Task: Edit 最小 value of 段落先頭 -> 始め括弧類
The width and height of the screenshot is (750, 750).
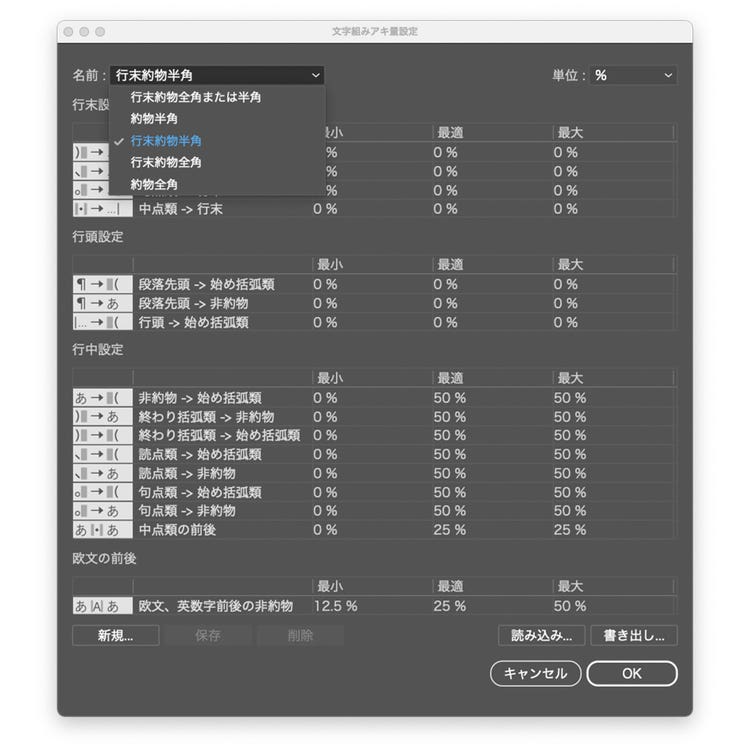Action: pos(325,285)
